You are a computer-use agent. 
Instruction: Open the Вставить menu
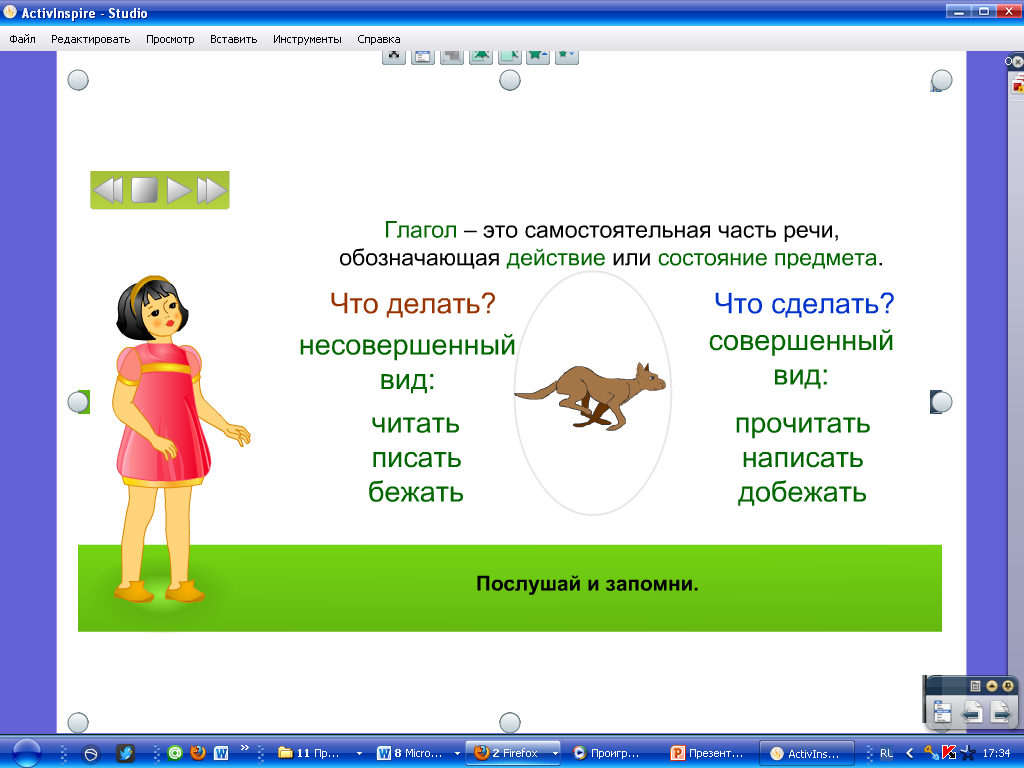click(x=233, y=39)
